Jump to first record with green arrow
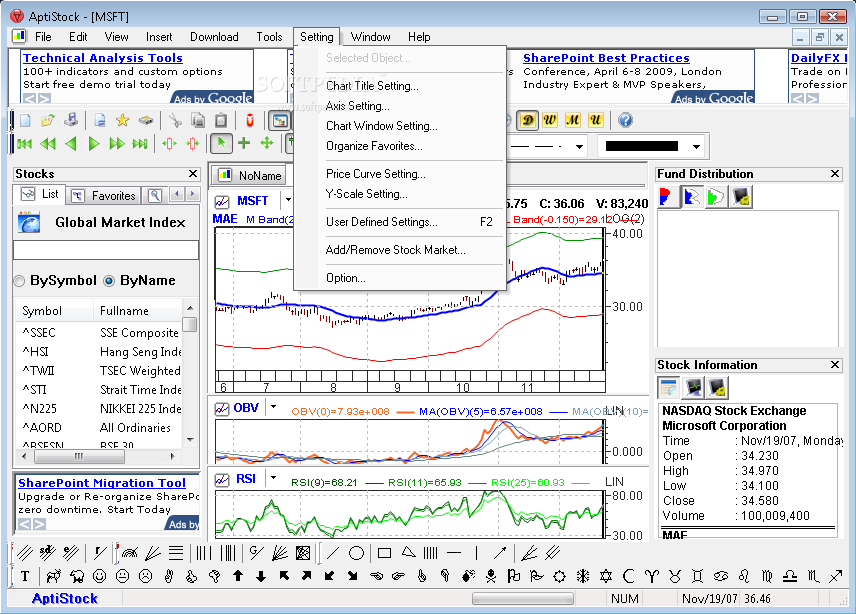This screenshot has width=856, height=614. tap(25, 144)
